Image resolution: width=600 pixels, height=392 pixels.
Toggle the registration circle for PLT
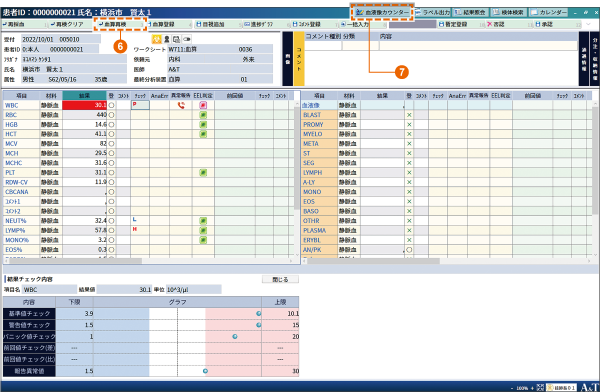pos(111,173)
